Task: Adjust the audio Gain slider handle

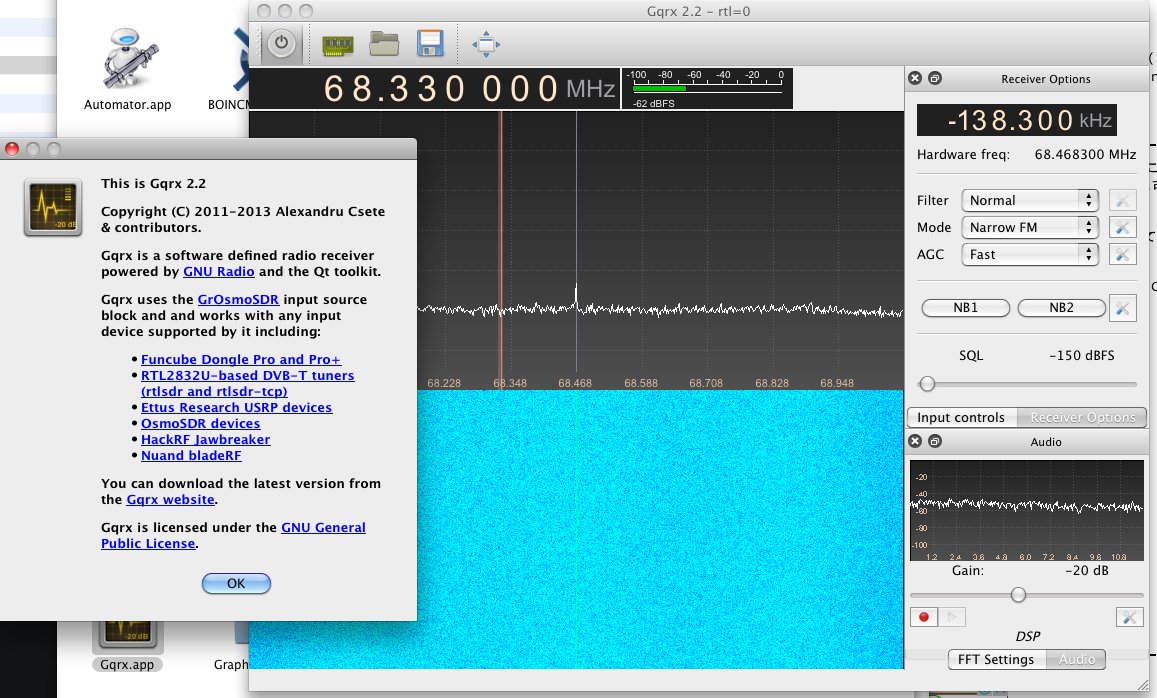Action: coord(1018,595)
